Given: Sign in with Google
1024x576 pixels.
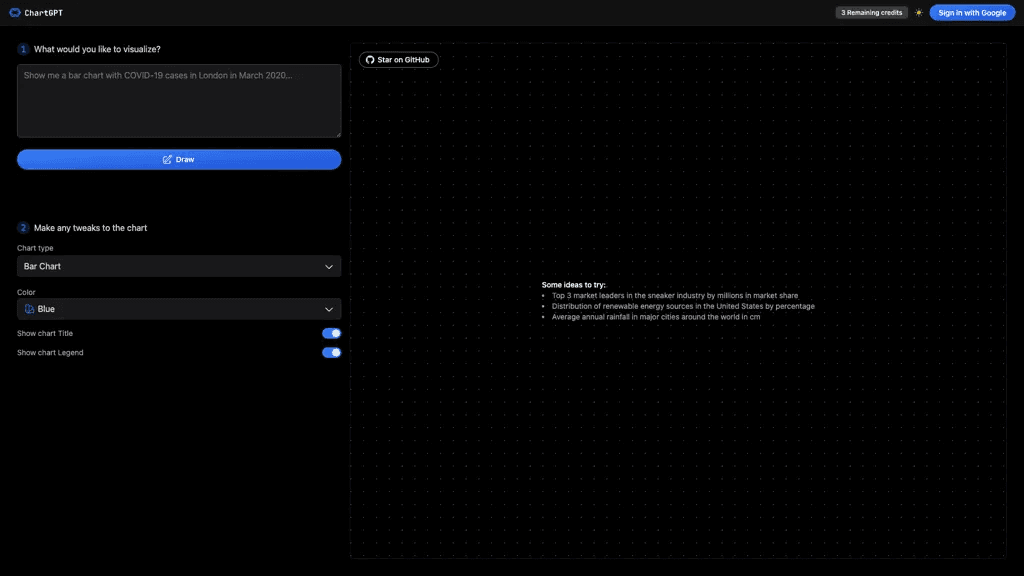Looking at the screenshot, I should (972, 12).
